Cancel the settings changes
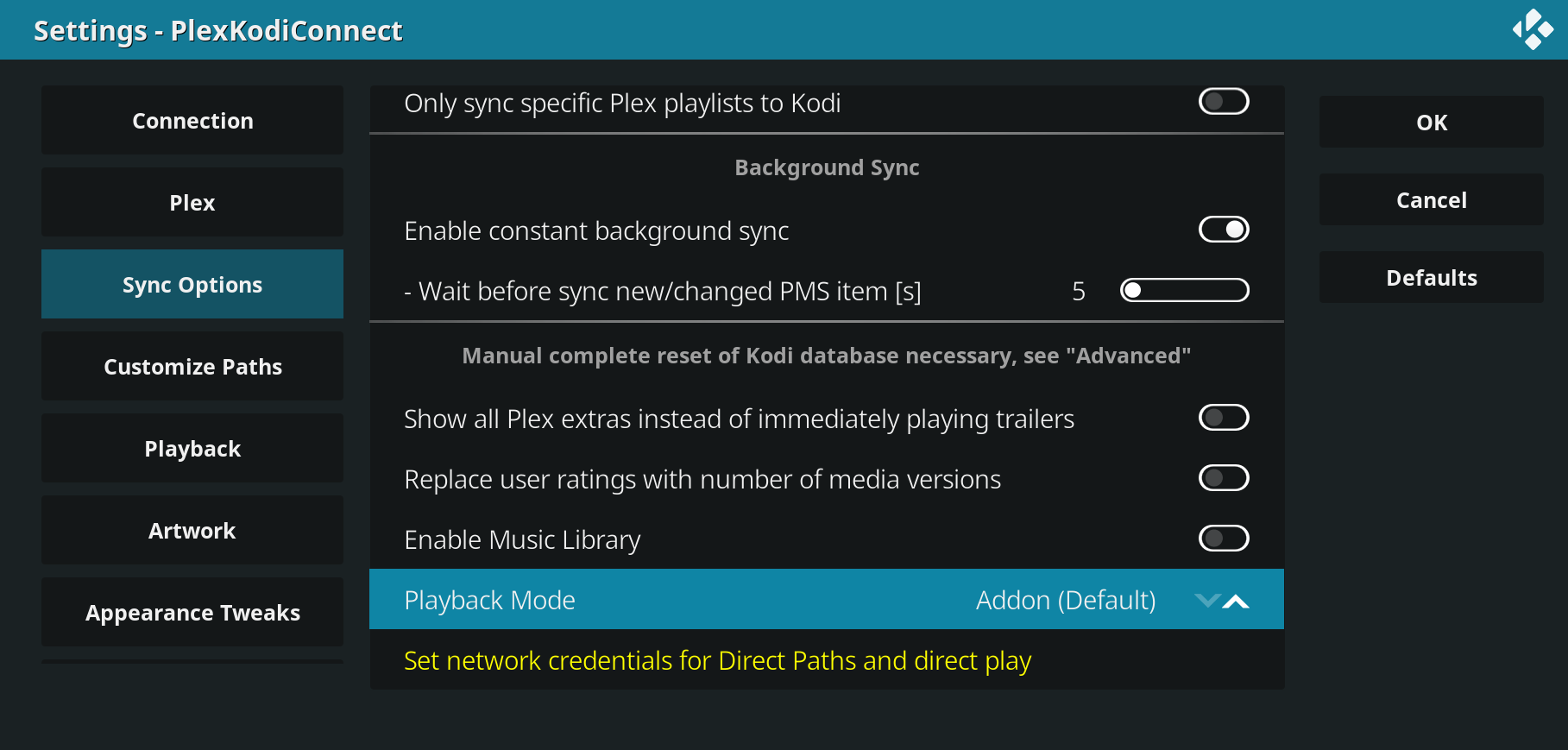This screenshot has width=1568, height=750. 1431,199
